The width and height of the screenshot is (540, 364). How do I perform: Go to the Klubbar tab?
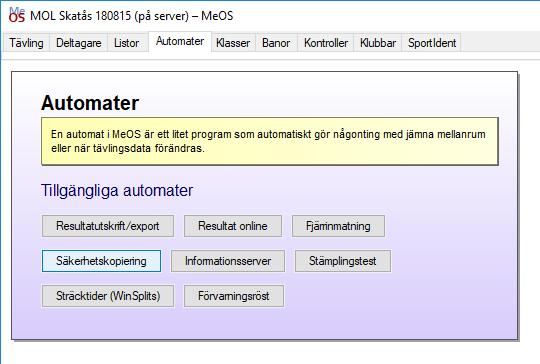pos(378,43)
